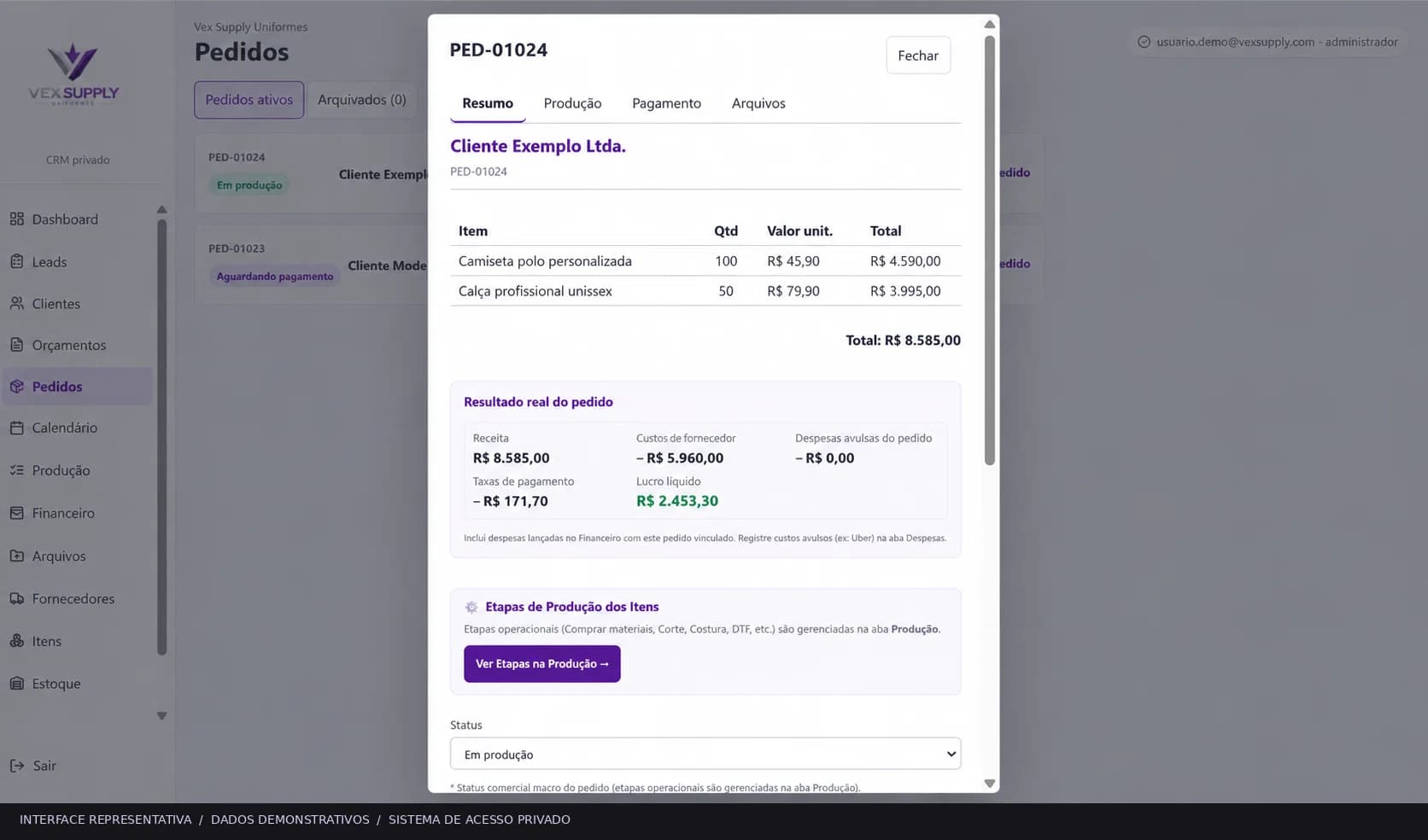Click the Camiseta polo personalizada row

pos(705,261)
